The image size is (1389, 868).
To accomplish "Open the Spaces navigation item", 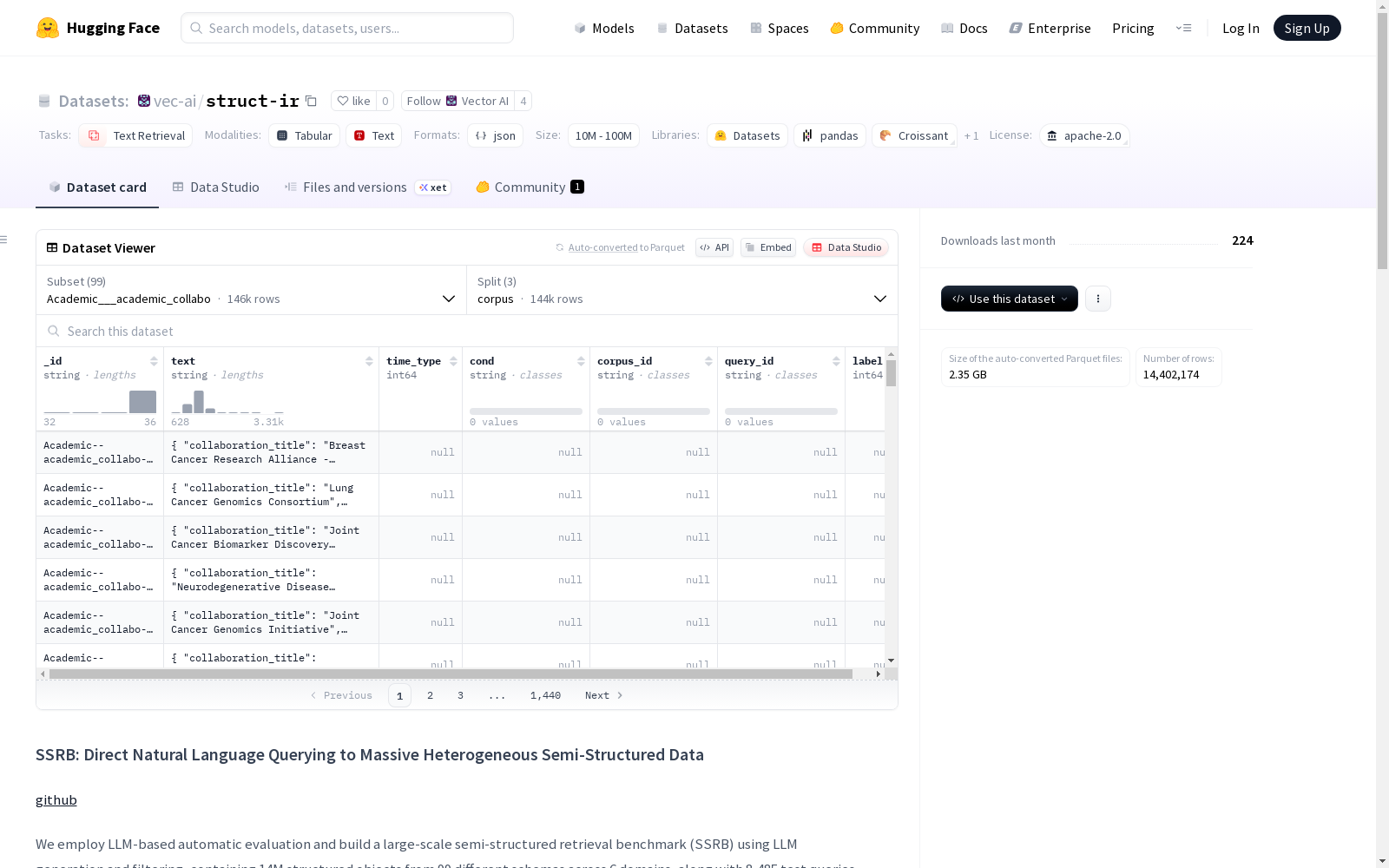I will coord(780,28).
